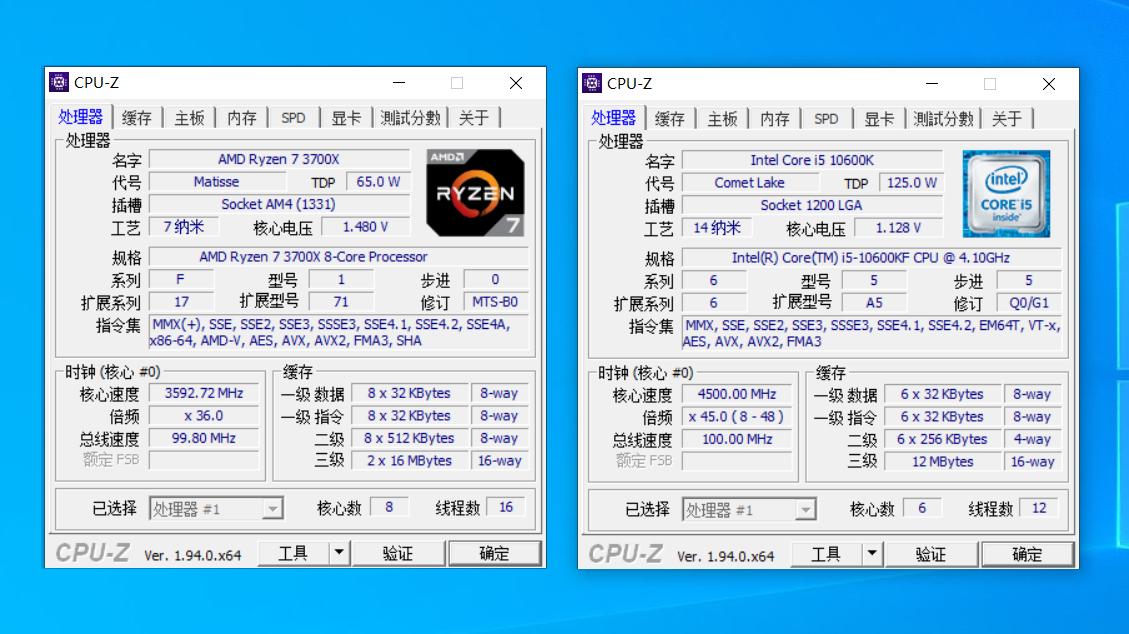Click the 3592.72 MHz core speed value
Image resolution: width=1129 pixels, height=634 pixels.
pyautogui.click(x=204, y=393)
